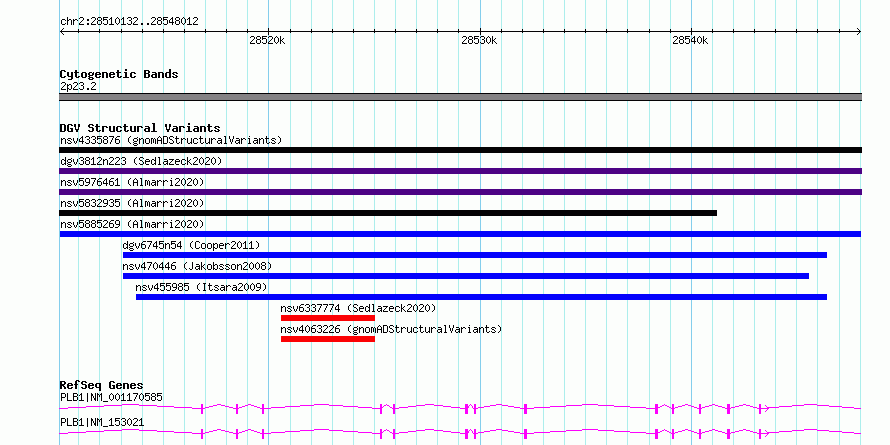Click the dgv6745n54 (Cooper2011) label
This screenshot has width=890, height=445.
191,245
